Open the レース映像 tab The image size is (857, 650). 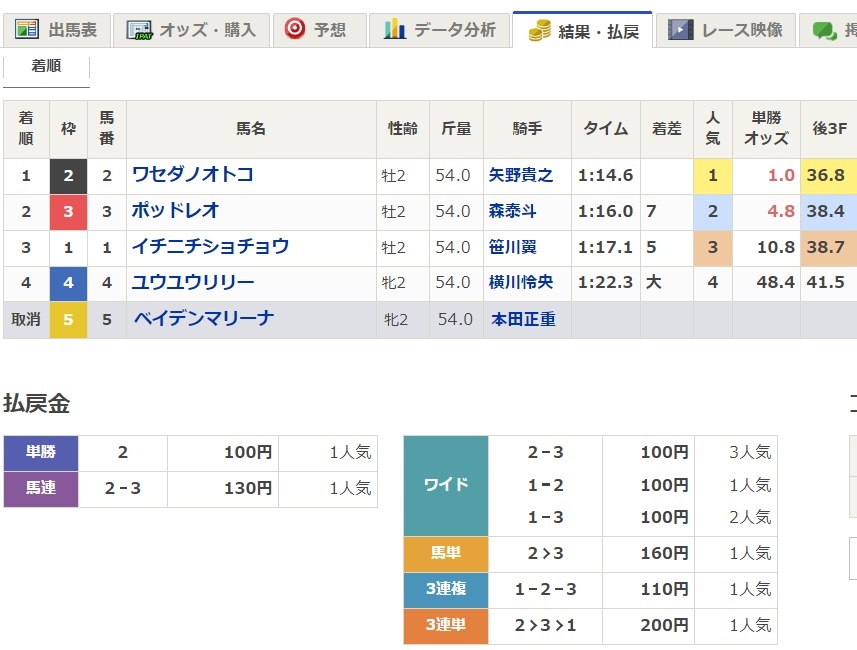point(725,30)
